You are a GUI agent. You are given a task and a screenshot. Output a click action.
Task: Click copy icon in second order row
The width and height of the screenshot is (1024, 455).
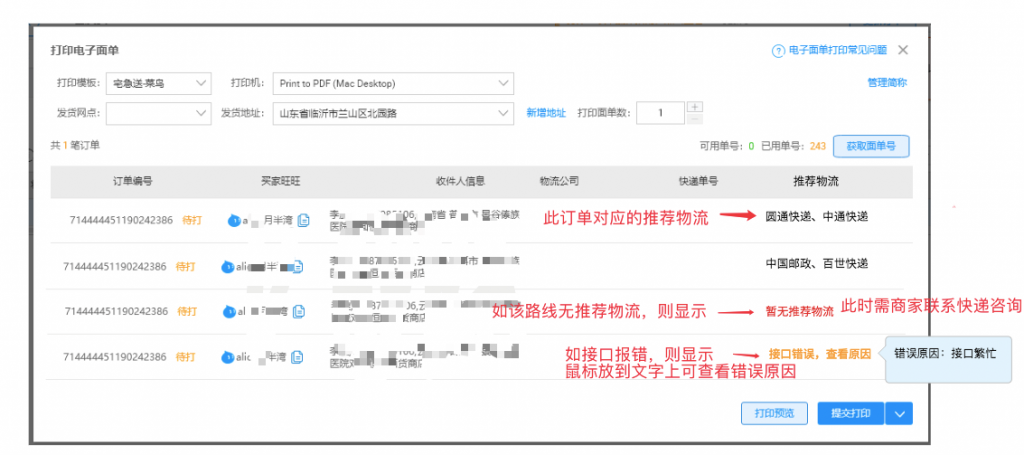click(296, 266)
